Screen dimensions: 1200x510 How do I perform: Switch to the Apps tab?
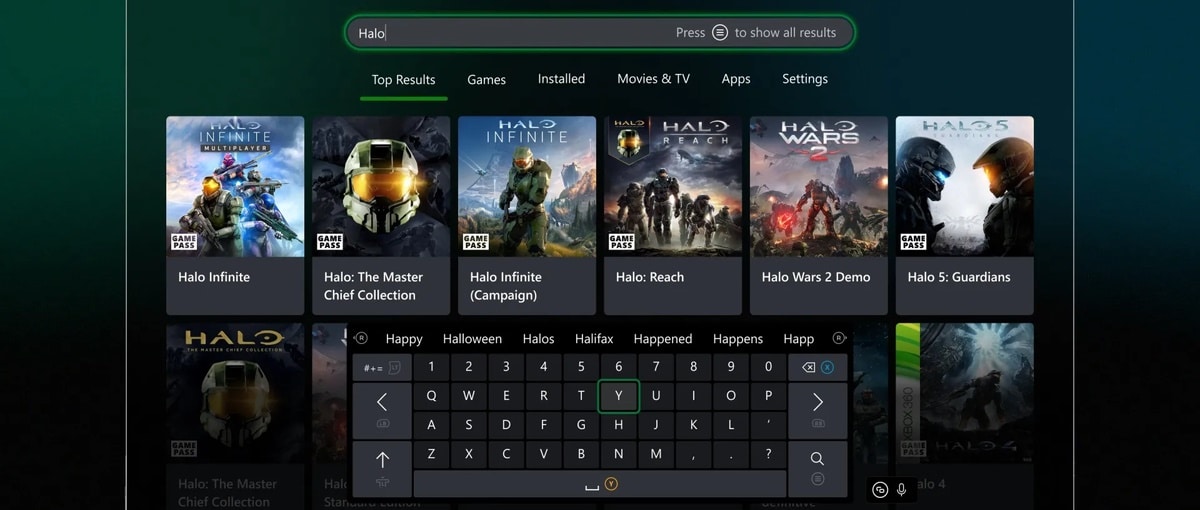click(736, 80)
